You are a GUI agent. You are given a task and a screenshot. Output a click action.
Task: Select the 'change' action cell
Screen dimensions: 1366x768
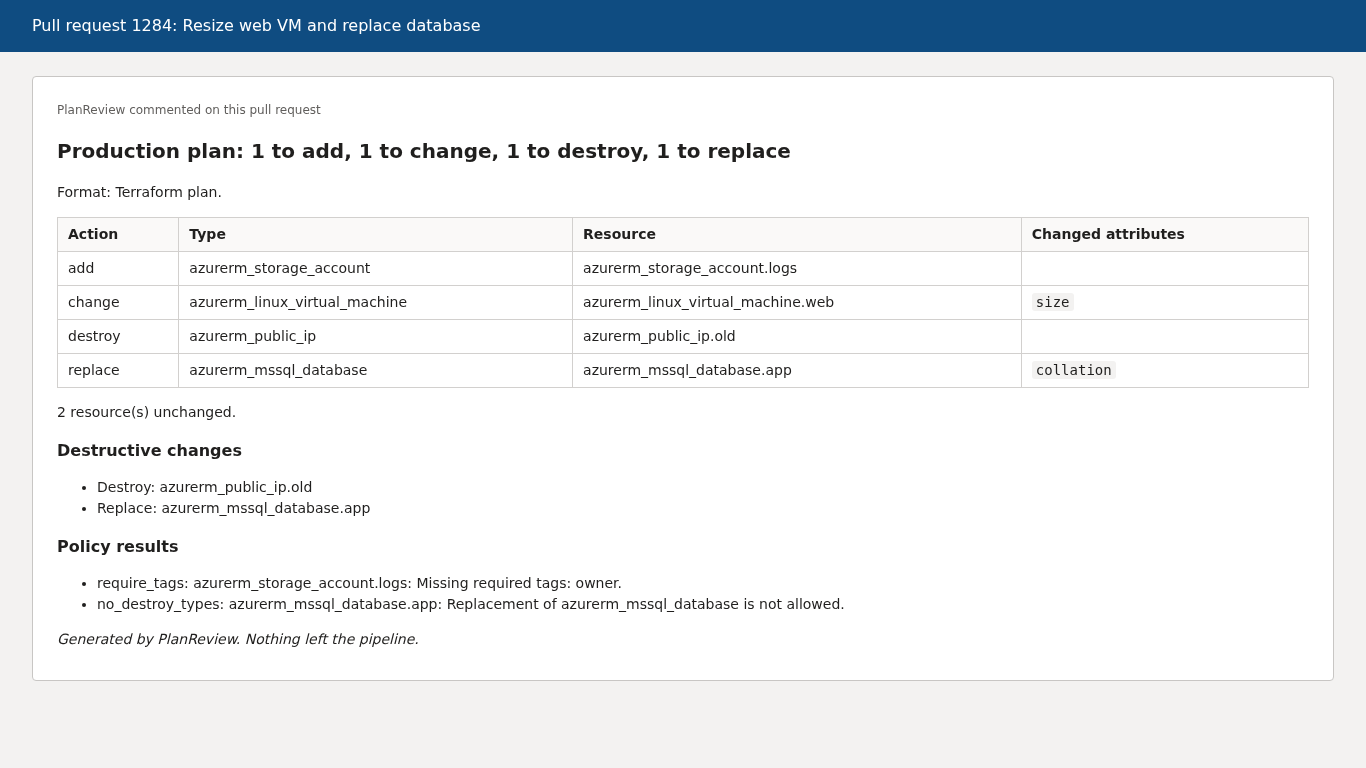pos(118,302)
